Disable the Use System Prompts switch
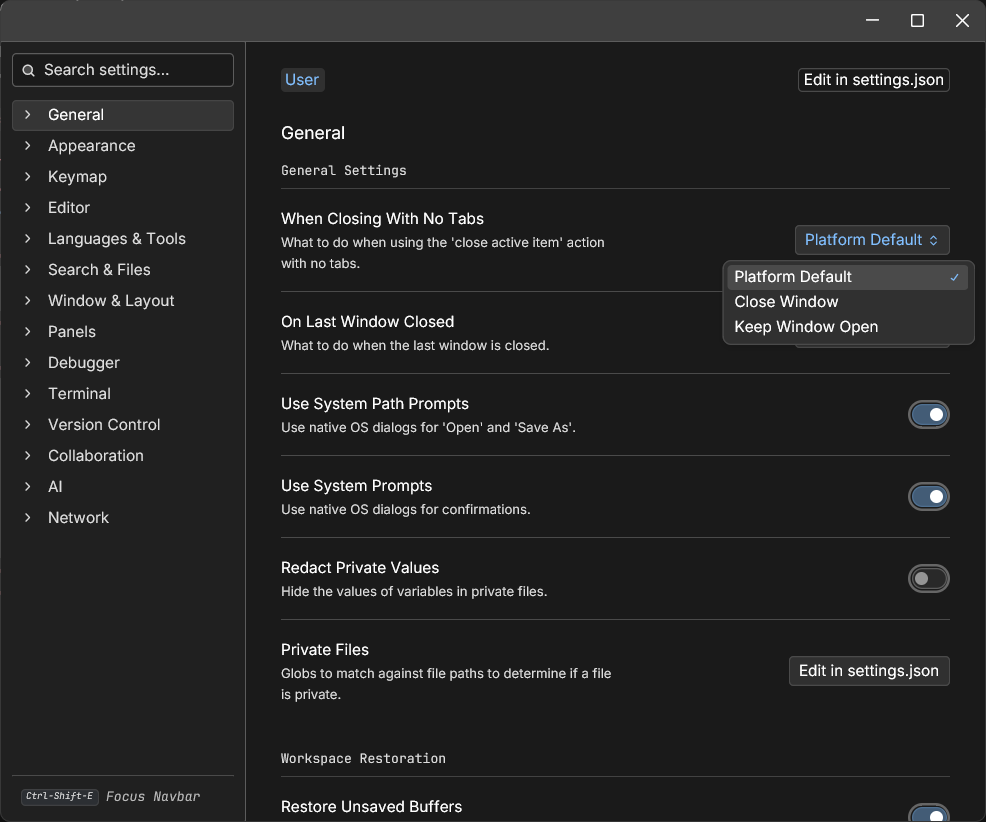The width and height of the screenshot is (986, 822). click(929, 497)
